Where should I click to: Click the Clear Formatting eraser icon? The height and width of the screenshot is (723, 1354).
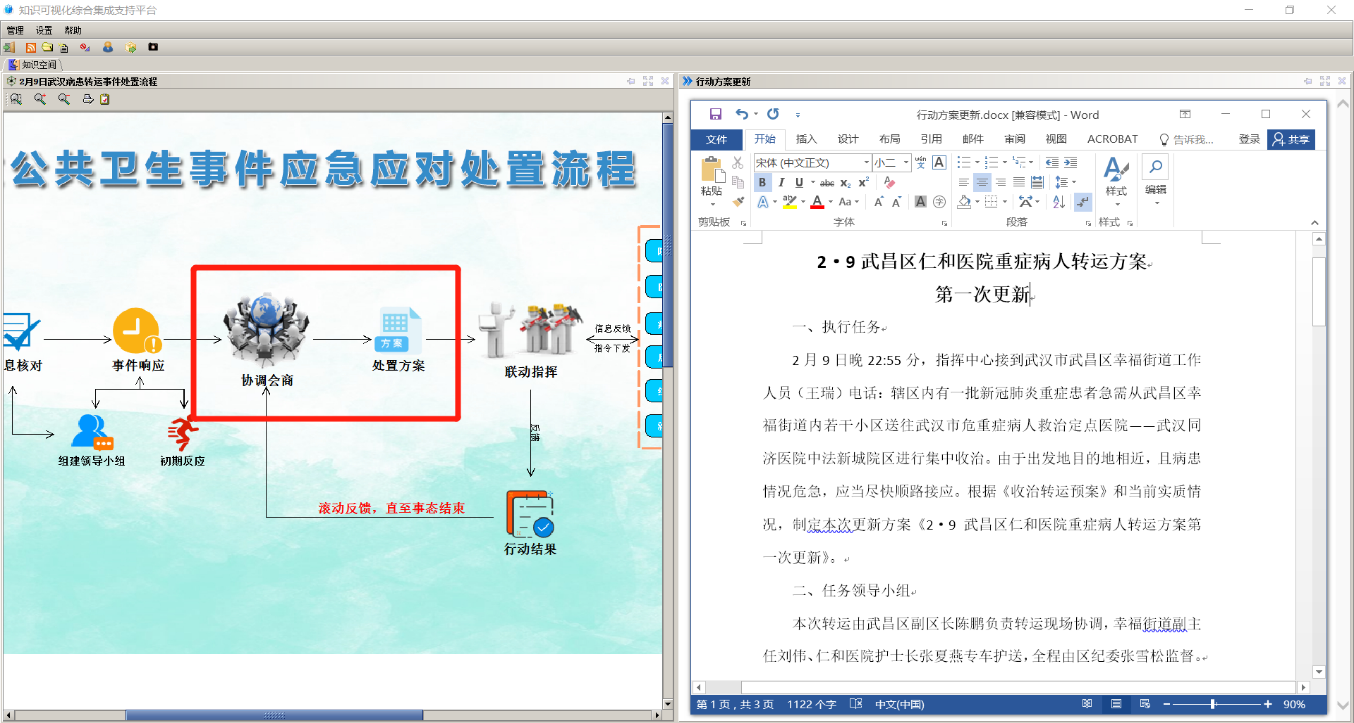click(x=889, y=183)
